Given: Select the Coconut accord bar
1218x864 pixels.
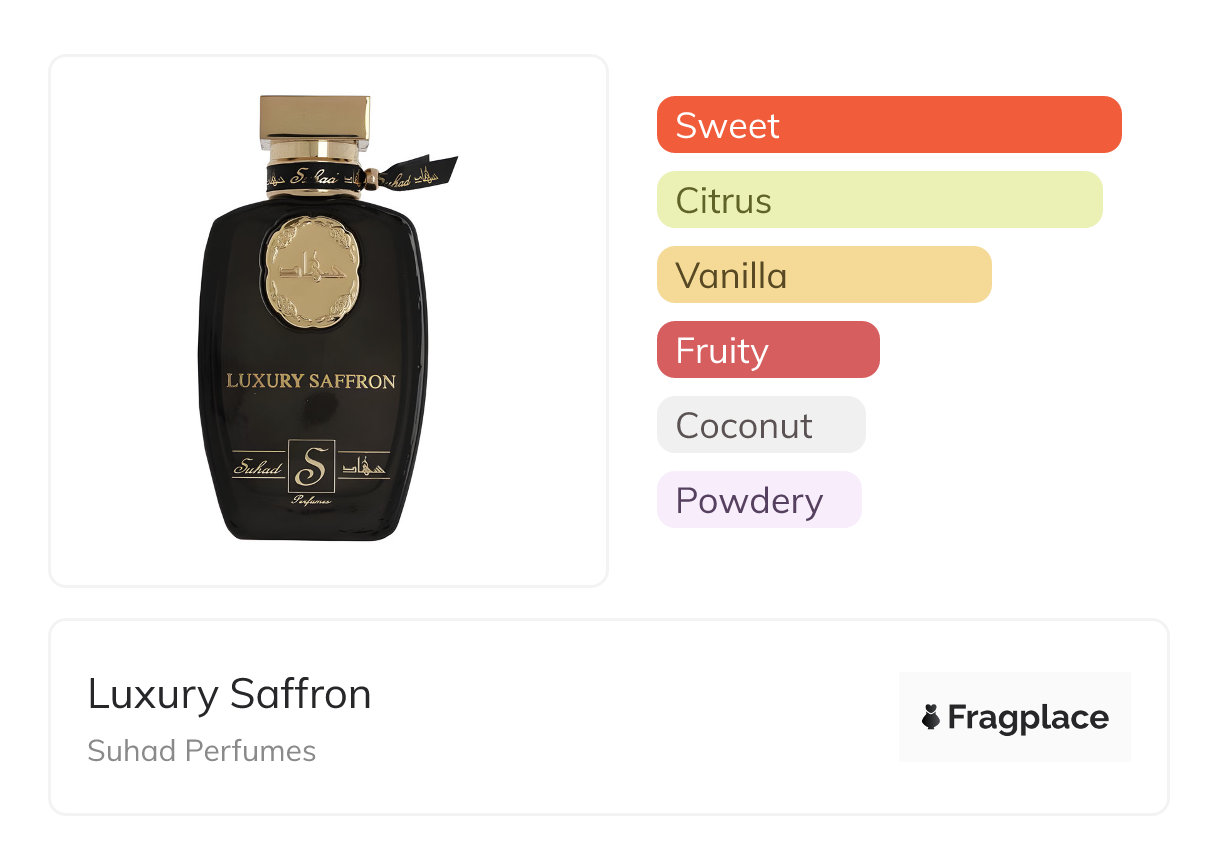Looking at the screenshot, I should pyautogui.click(x=760, y=425).
